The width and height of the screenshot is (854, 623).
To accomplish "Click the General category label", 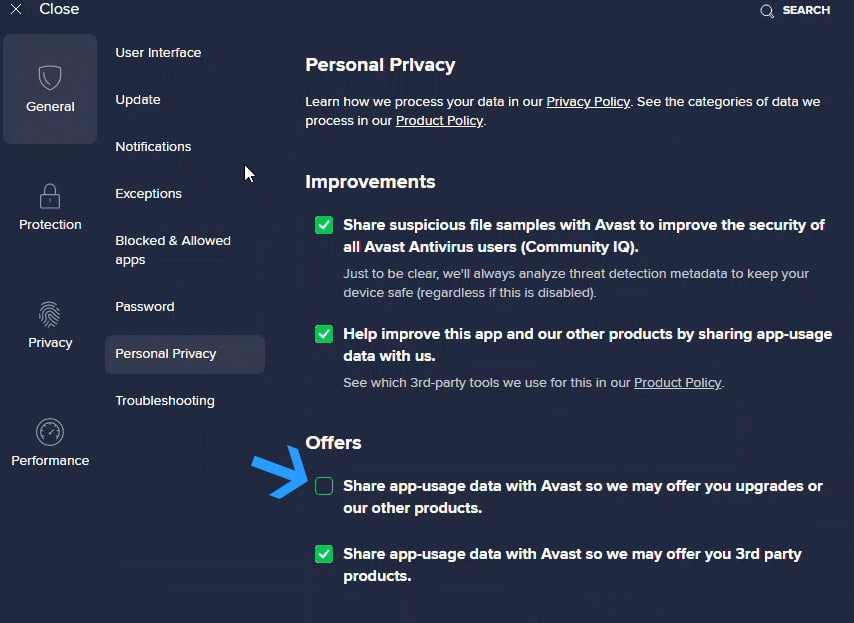I will 50,107.
